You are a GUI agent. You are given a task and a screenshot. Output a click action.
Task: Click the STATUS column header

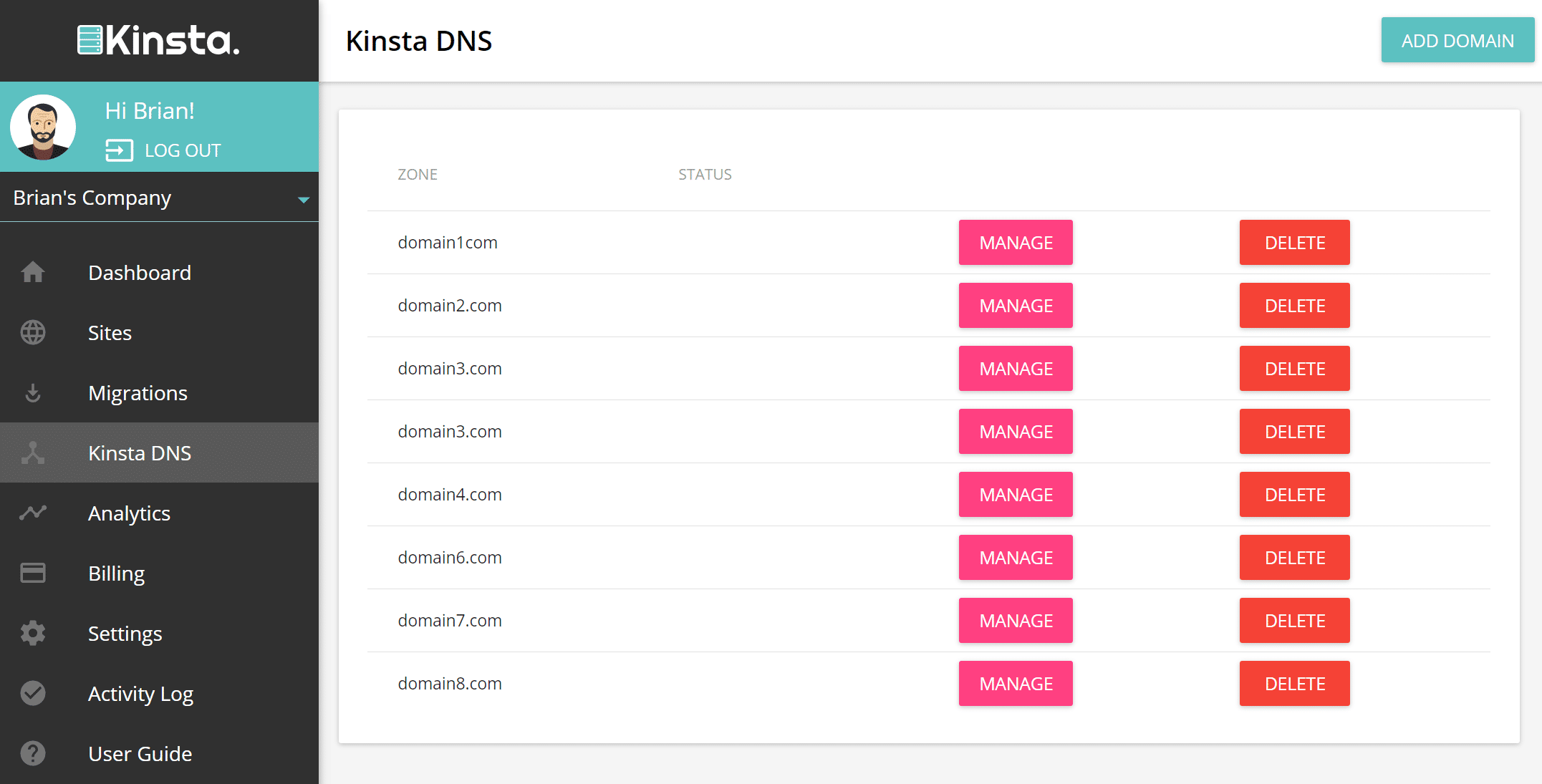705,174
